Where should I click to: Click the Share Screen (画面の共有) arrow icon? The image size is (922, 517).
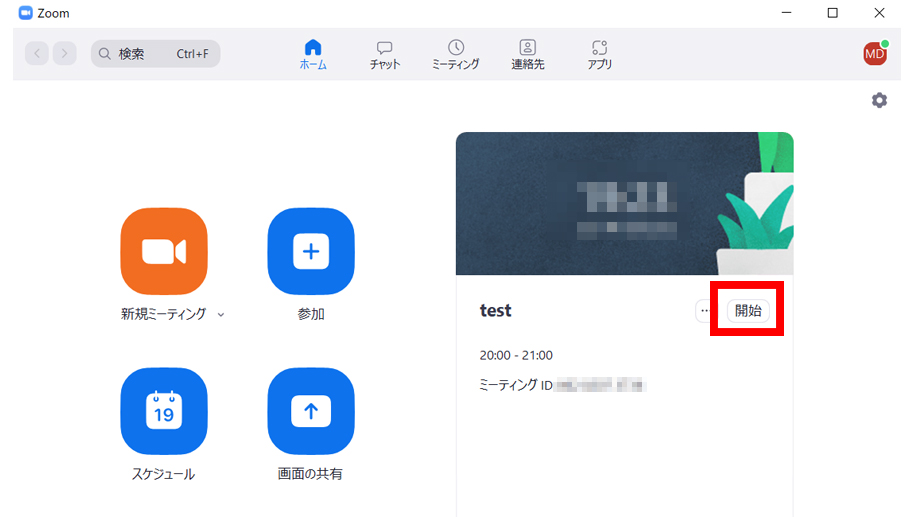click(x=311, y=411)
